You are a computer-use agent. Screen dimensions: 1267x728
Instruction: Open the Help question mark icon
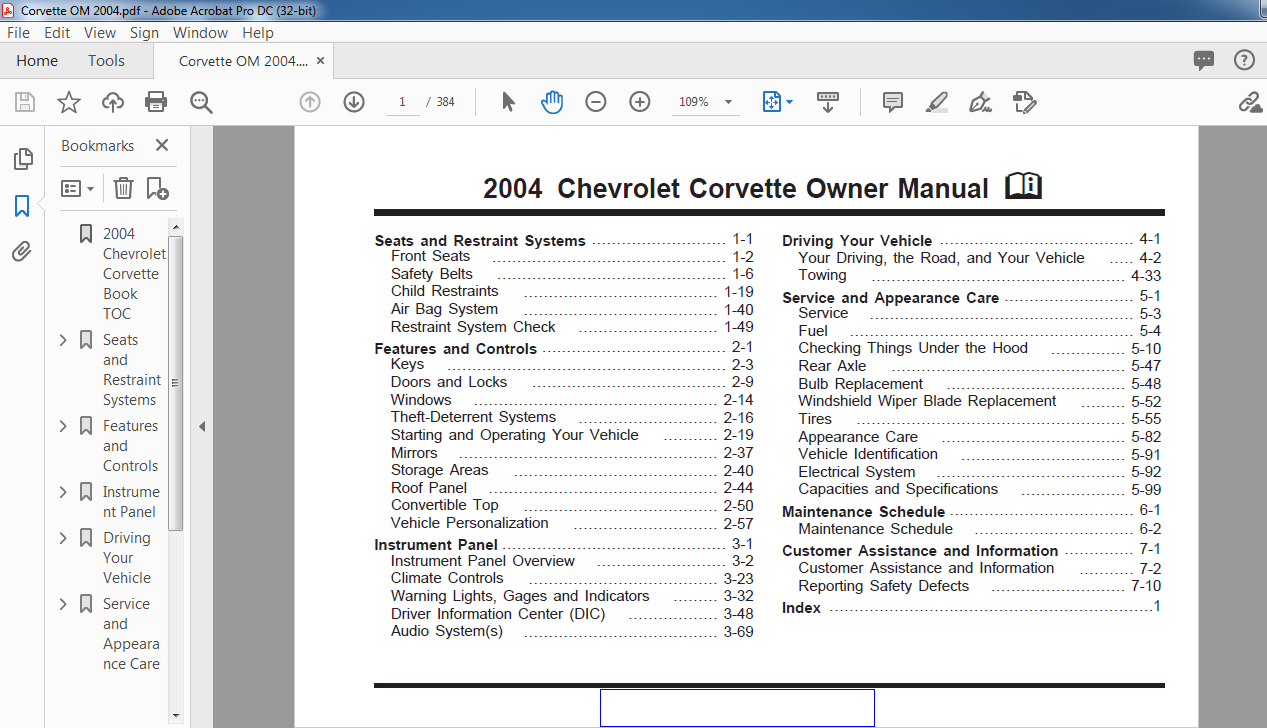(1244, 61)
